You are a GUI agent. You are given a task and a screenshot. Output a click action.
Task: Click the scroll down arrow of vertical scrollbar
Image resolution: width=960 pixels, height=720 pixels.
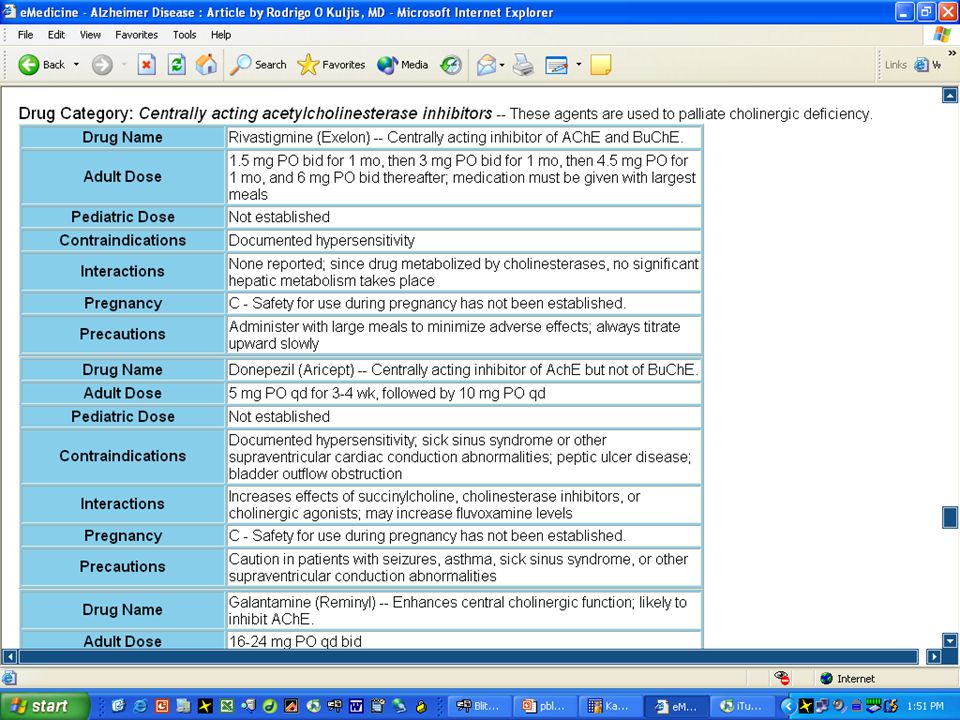tap(950, 641)
